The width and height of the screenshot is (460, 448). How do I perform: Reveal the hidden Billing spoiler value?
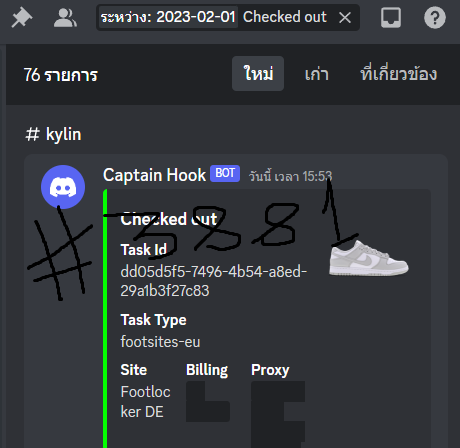tap(208, 401)
